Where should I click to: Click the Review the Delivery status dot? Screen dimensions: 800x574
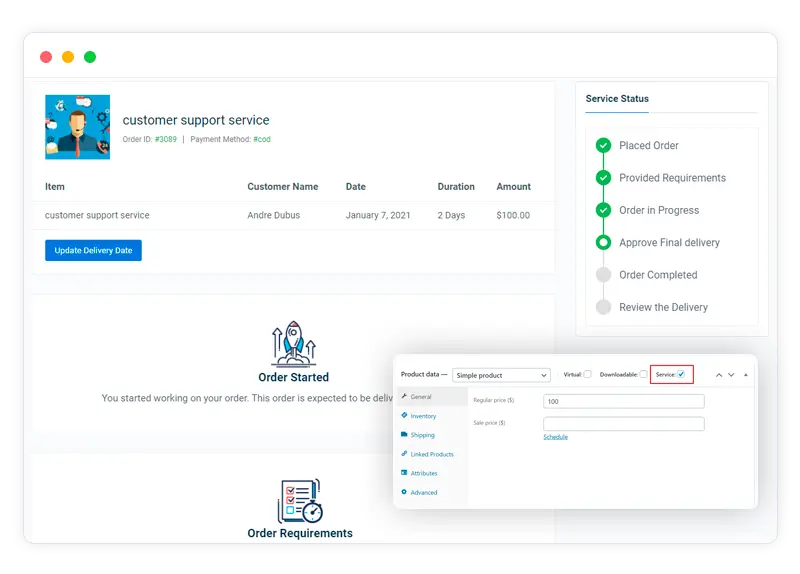click(603, 308)
